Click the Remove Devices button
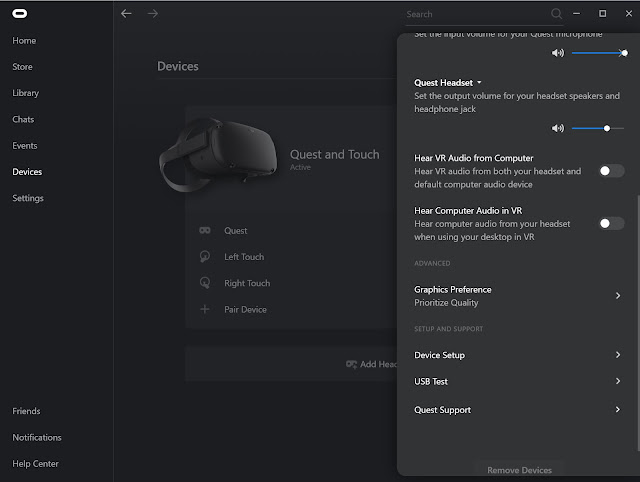This screenshot has height=482, width=640. pos(519,470)
